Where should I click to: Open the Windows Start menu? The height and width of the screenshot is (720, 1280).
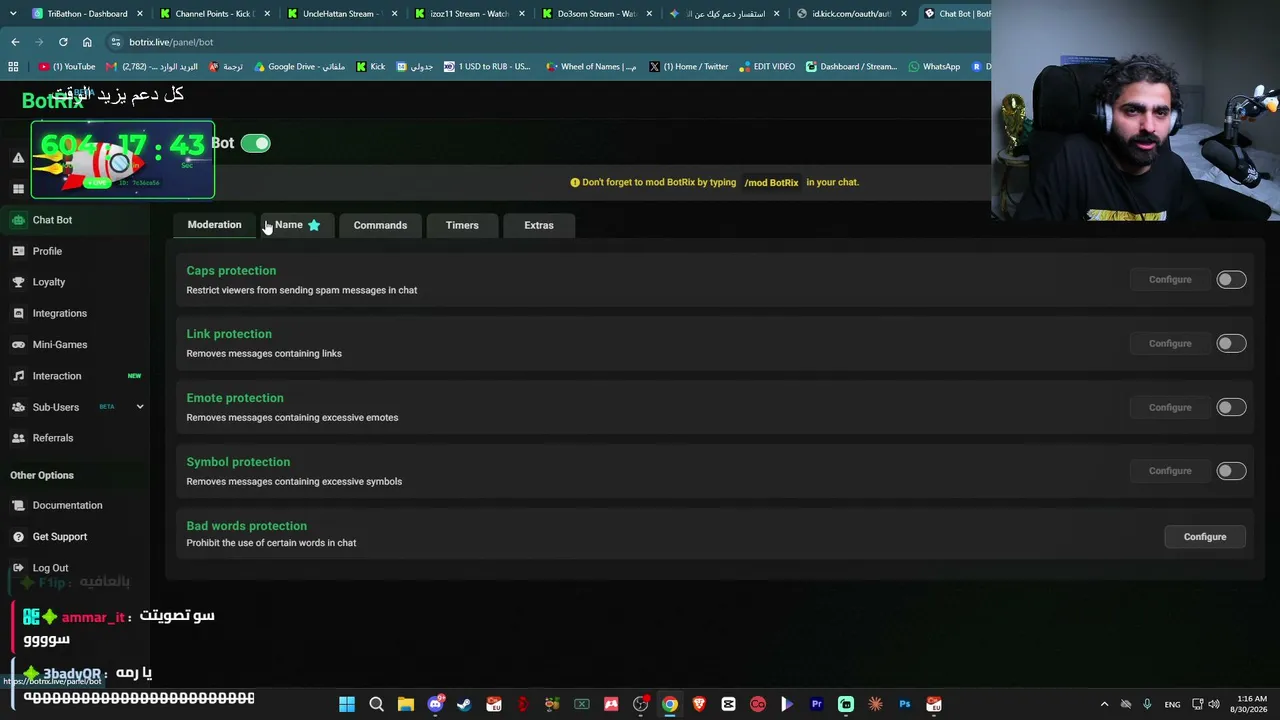(x=347, y=704)
